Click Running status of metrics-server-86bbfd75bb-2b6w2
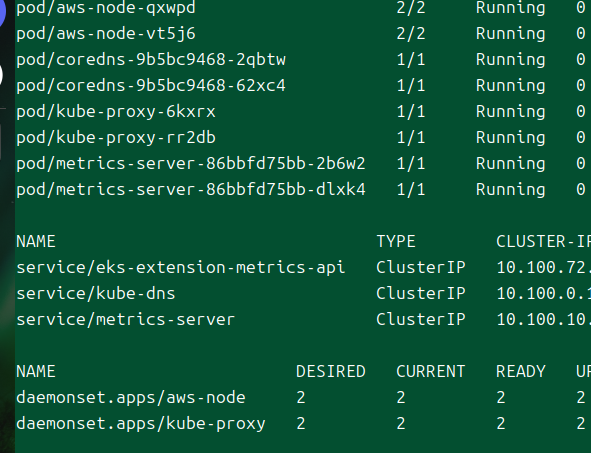This screenshot has height=453, width=591. [x=511, y=164]
